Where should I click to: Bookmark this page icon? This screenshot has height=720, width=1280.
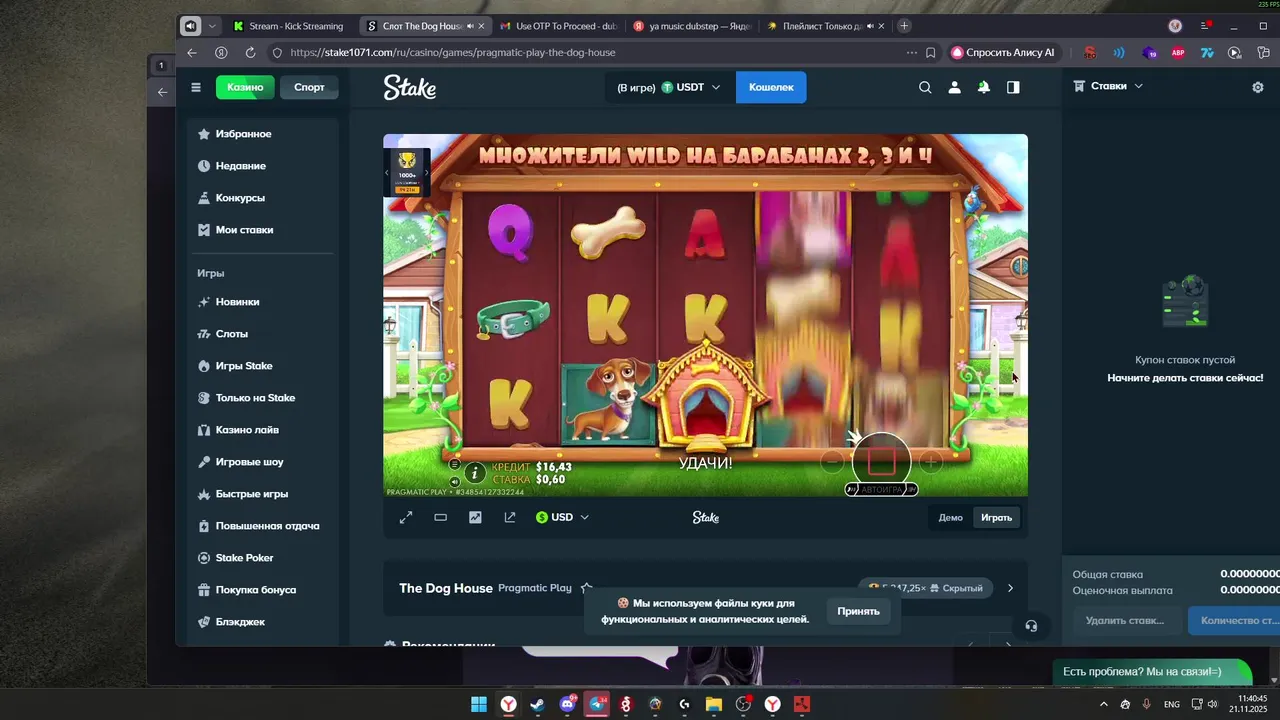[x=931, y=52]
